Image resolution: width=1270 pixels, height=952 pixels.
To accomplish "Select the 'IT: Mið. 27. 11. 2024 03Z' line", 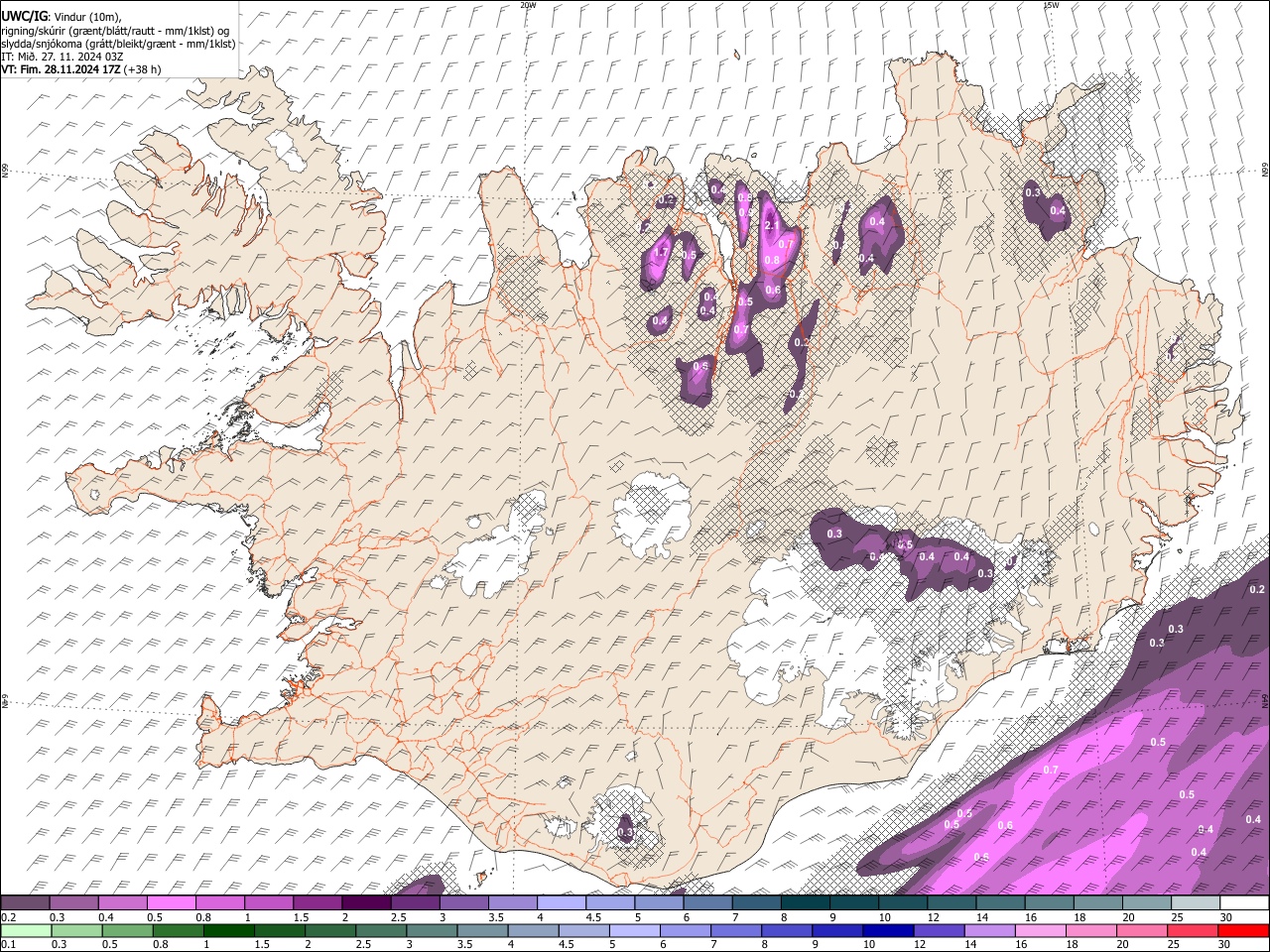I will coord(63,57).
